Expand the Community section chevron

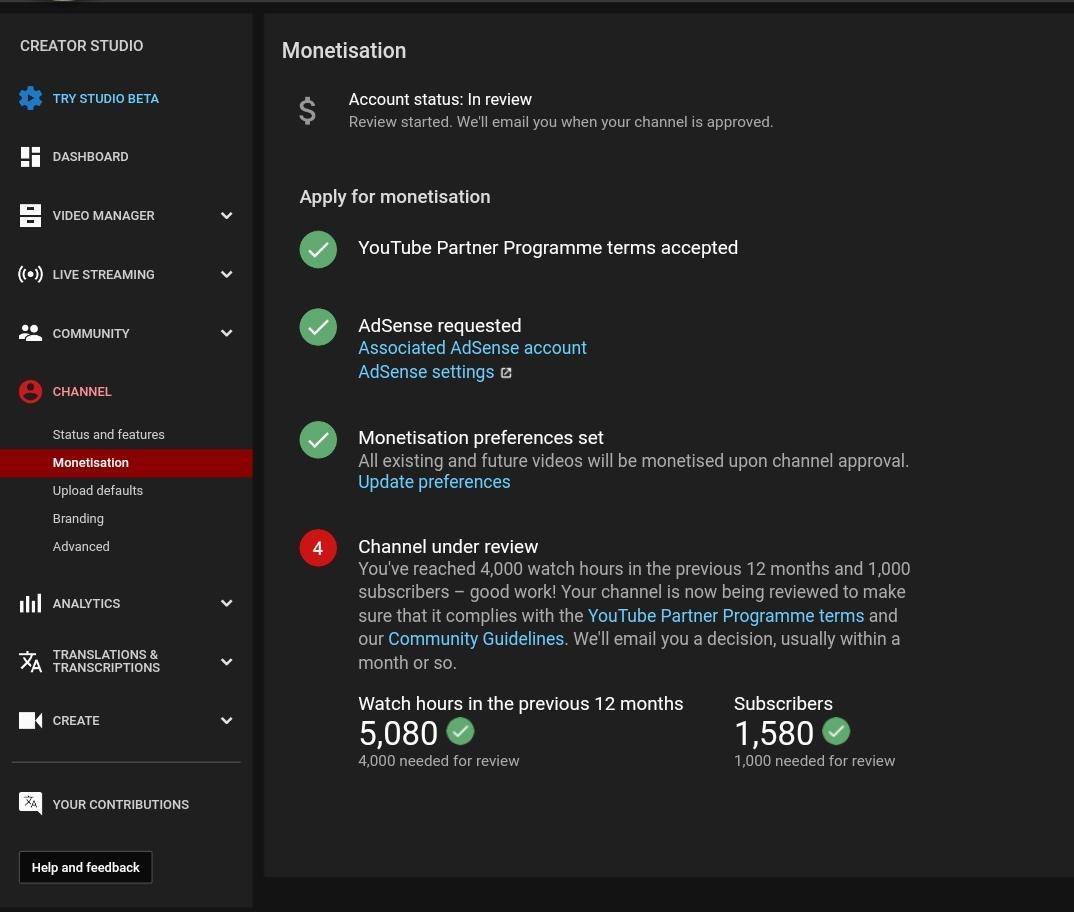tap(227, 333)
